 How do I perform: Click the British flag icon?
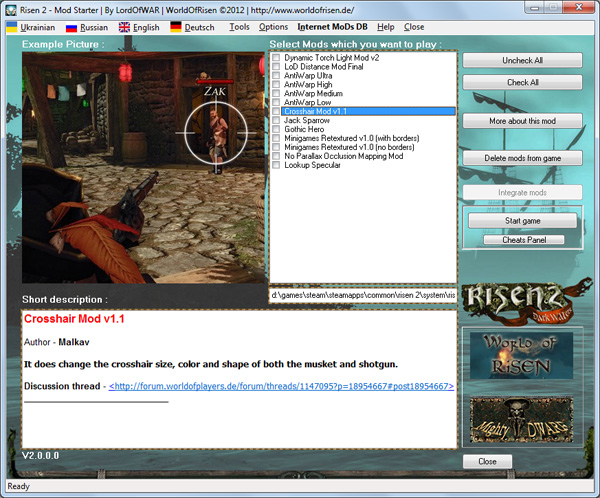click(124, 27)
